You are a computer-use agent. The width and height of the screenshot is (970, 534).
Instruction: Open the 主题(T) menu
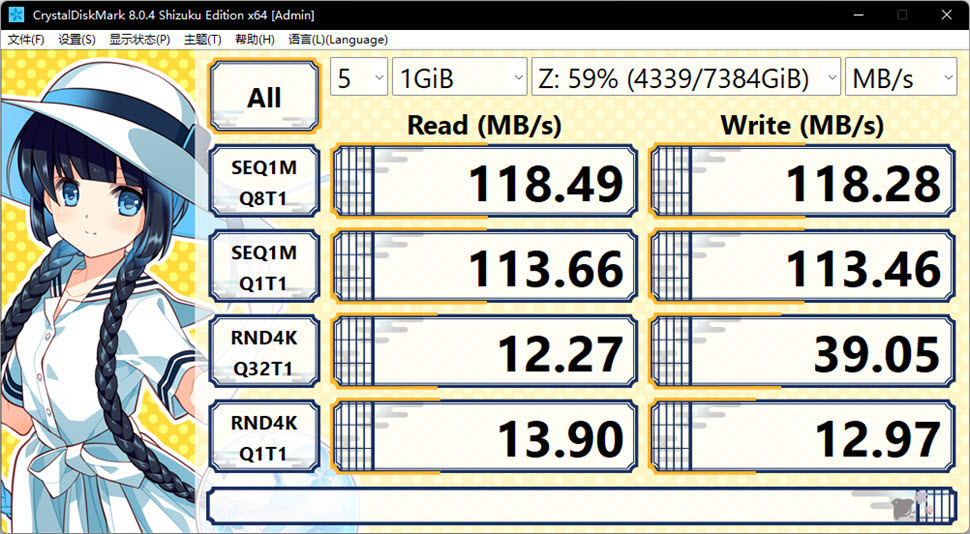202,40
